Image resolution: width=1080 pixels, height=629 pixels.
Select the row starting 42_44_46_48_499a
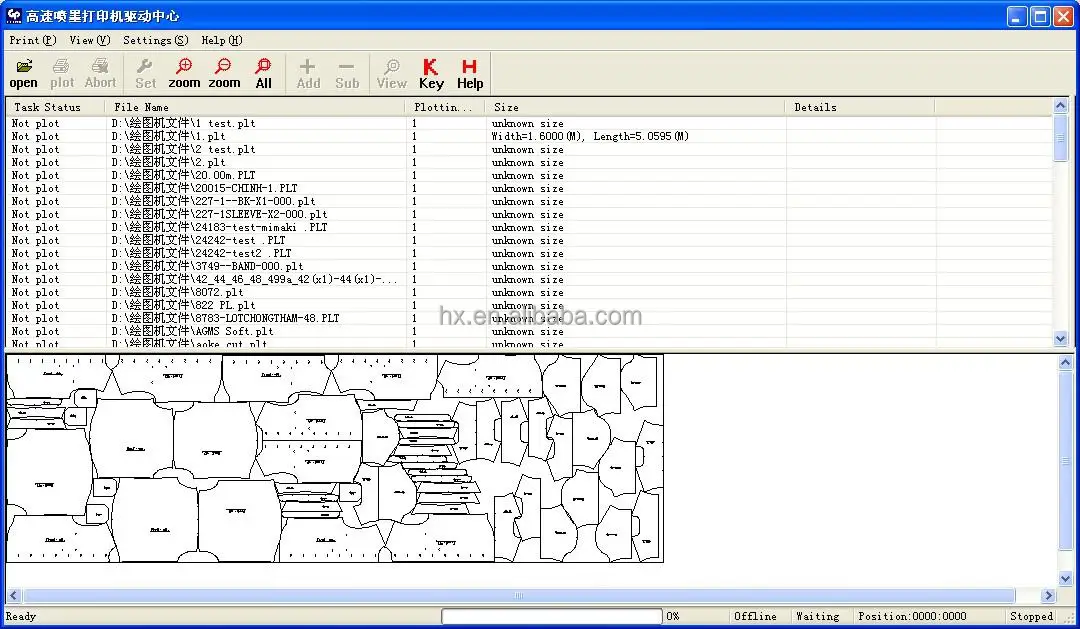(x=529, y=280)
